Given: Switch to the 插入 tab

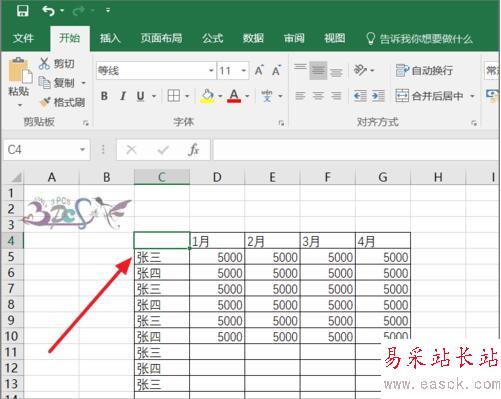Looking at the screenshot, I should [x=110, y=38].
